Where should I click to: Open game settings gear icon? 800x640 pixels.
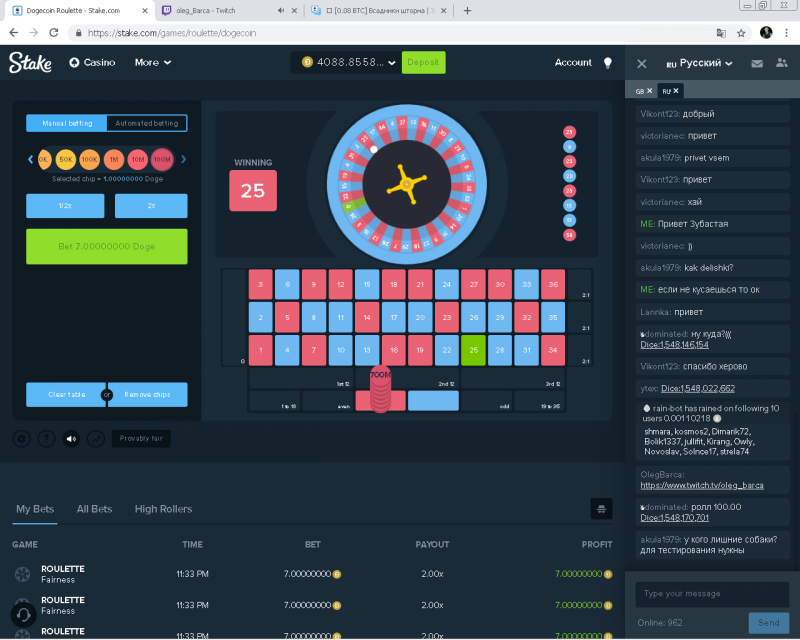click(21, 438)
